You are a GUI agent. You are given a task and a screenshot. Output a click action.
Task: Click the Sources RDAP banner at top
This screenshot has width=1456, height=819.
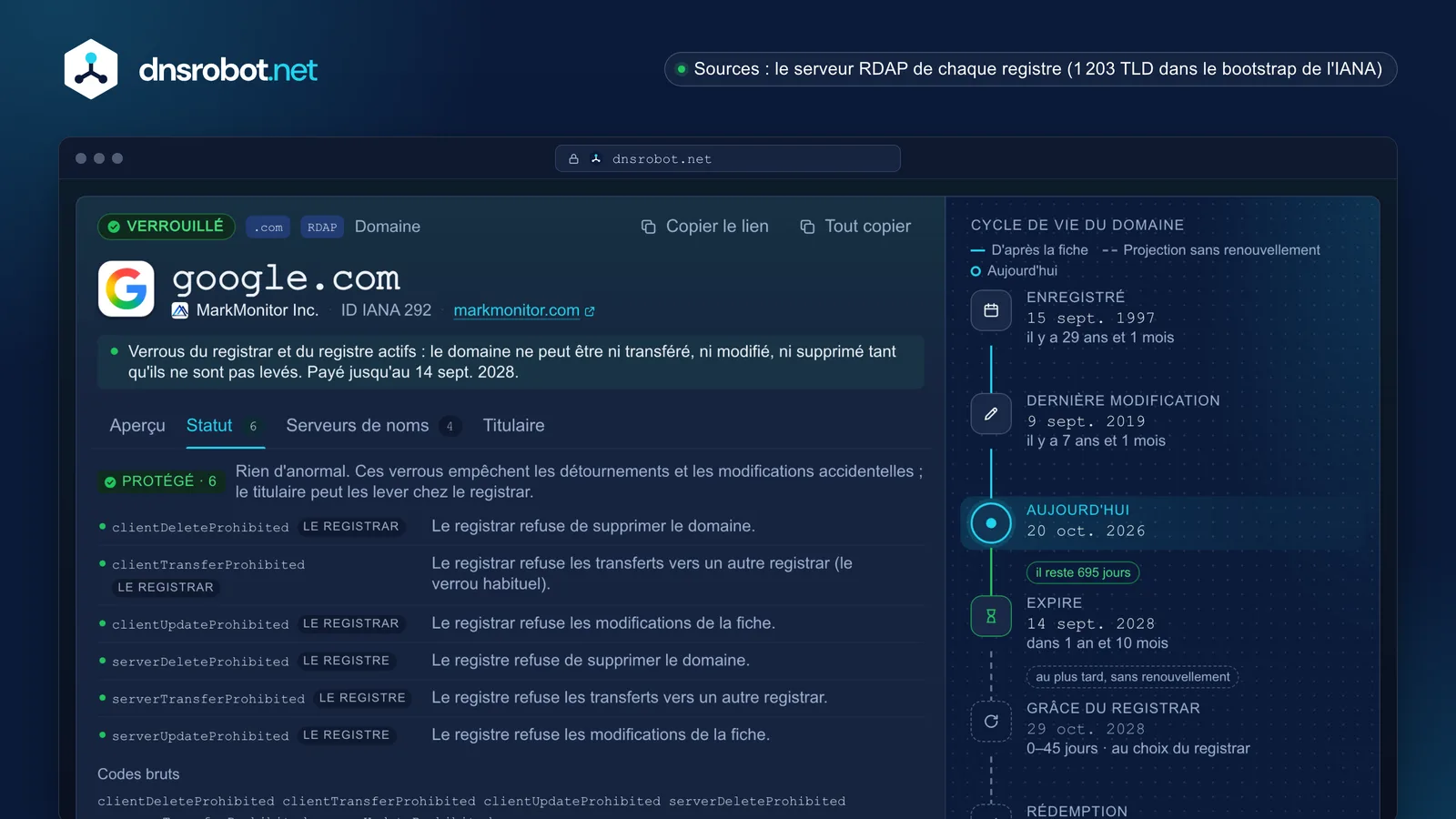coord(1030,69)
